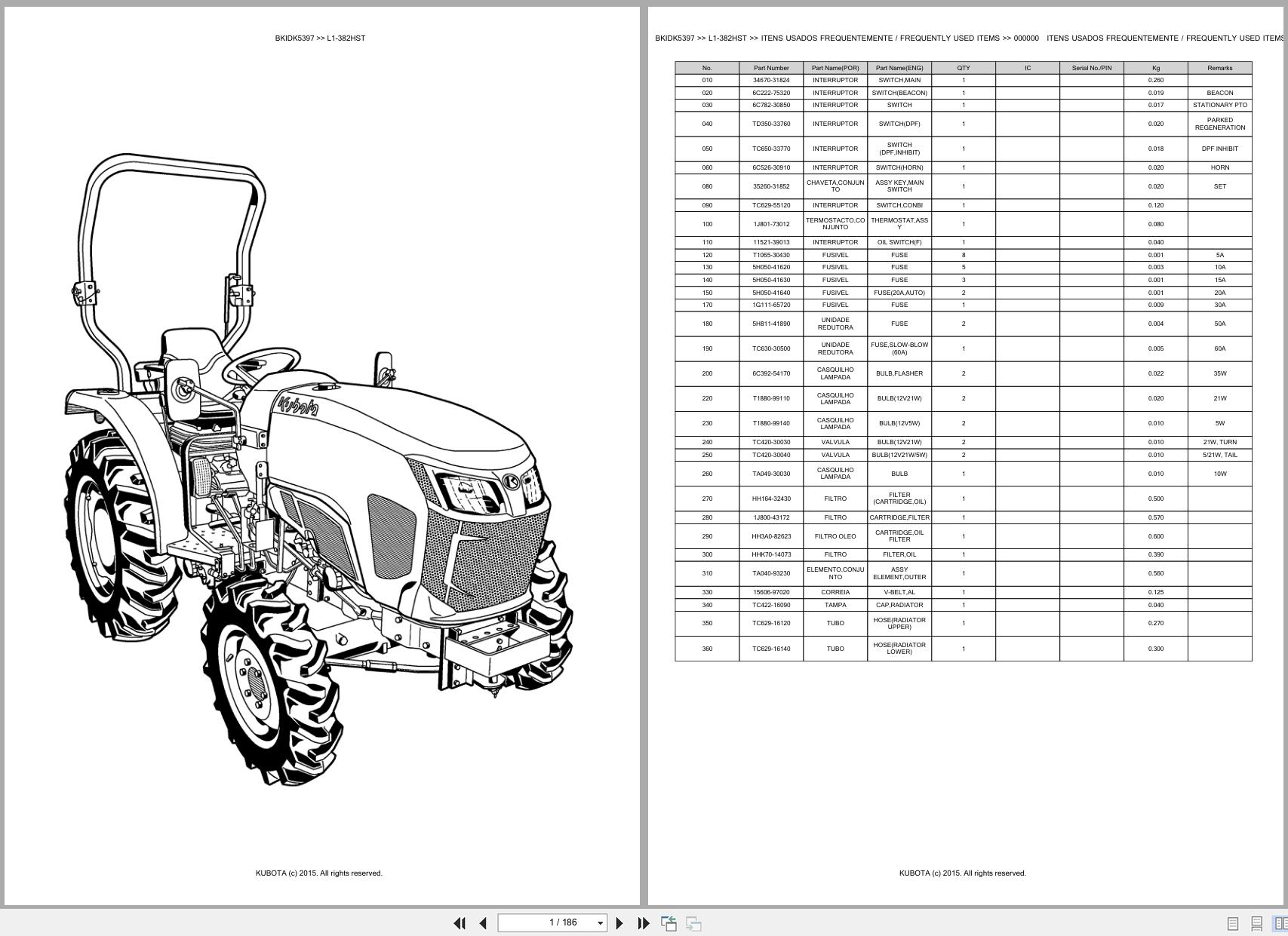Select part number HH164-32430
This screenshot has height=936, width=1288.
tap(771, 499)
